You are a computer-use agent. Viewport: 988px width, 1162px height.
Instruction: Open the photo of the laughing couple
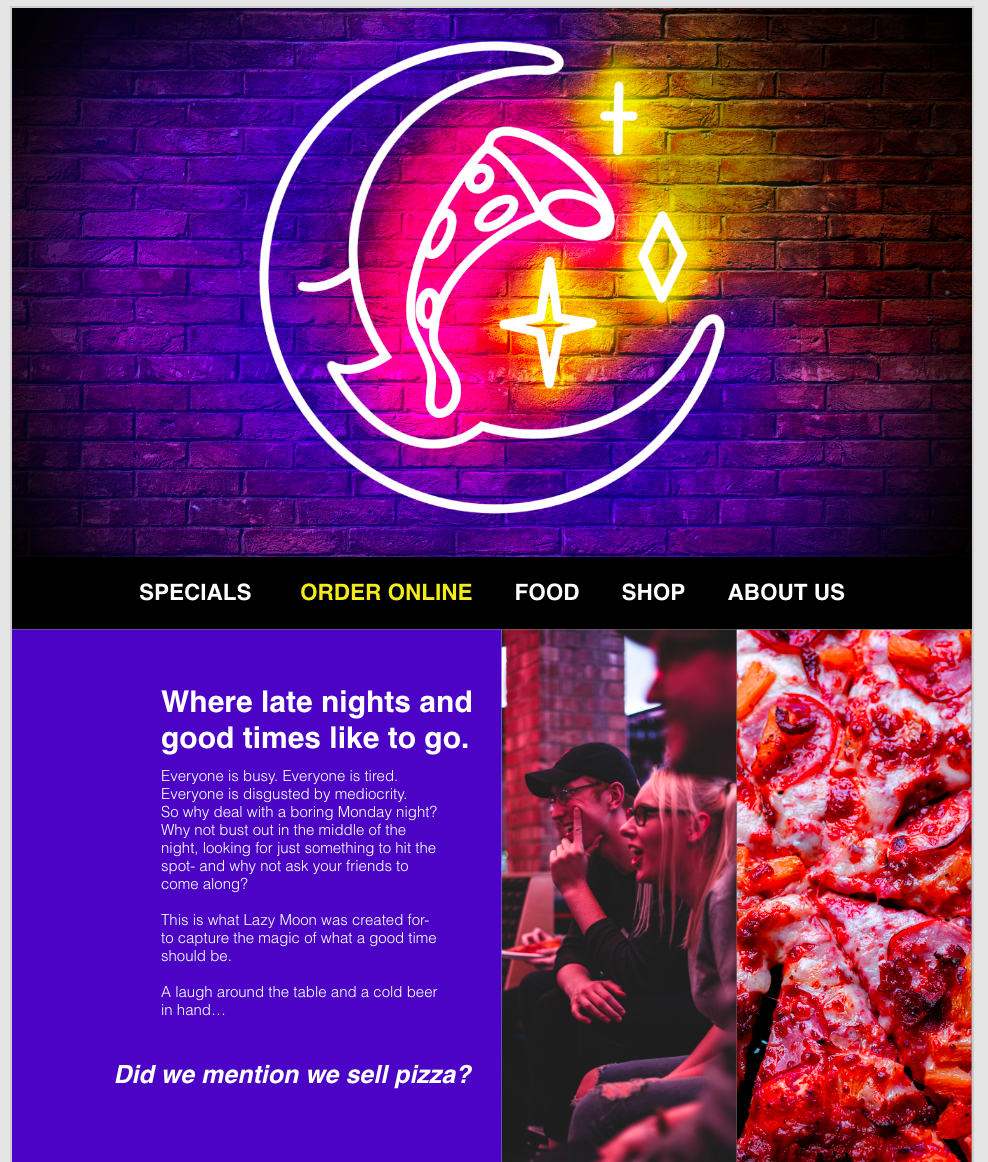(x=619, y=895)
